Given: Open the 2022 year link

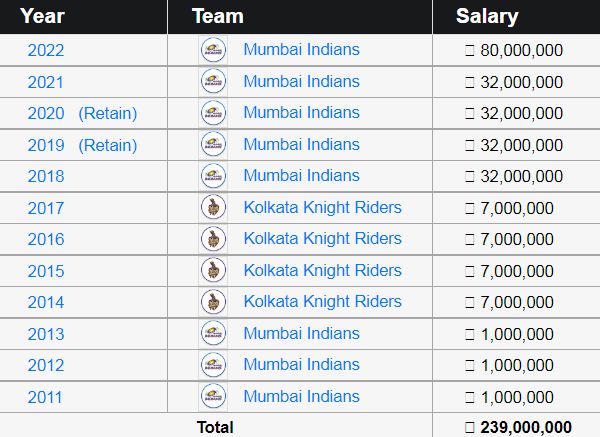Looking at the screenshot, I should 46,50.
